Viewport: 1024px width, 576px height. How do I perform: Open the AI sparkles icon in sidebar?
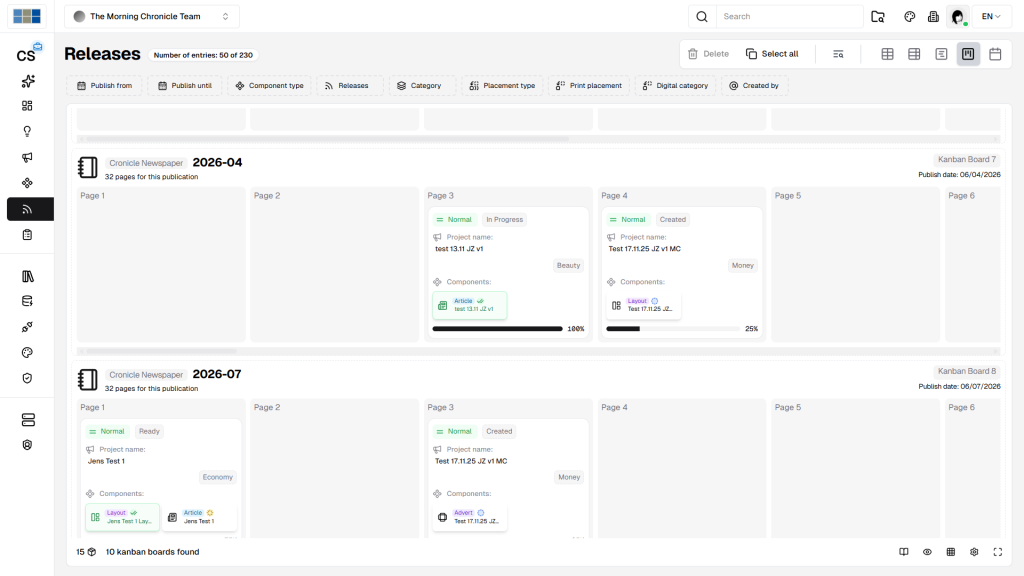[x=27, y=81]
